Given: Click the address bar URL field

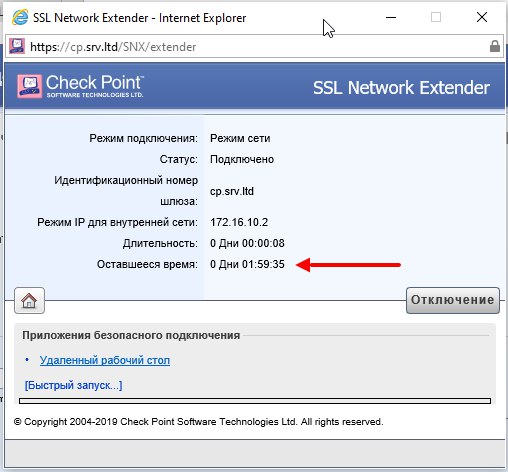Looking at the screenshot, I should point(254,46).
